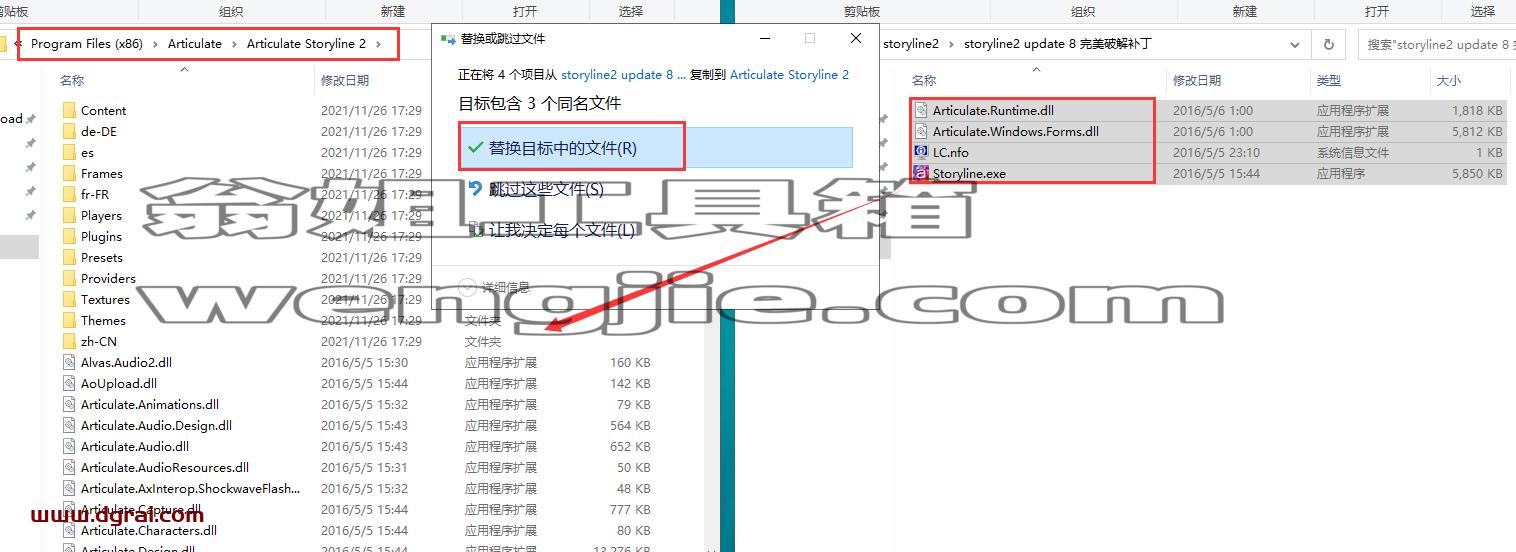Expand 详细信息 in the replace dialog
Viewport: 1516px width, 552px height.
pyautogui.click(x=494, y=287)
